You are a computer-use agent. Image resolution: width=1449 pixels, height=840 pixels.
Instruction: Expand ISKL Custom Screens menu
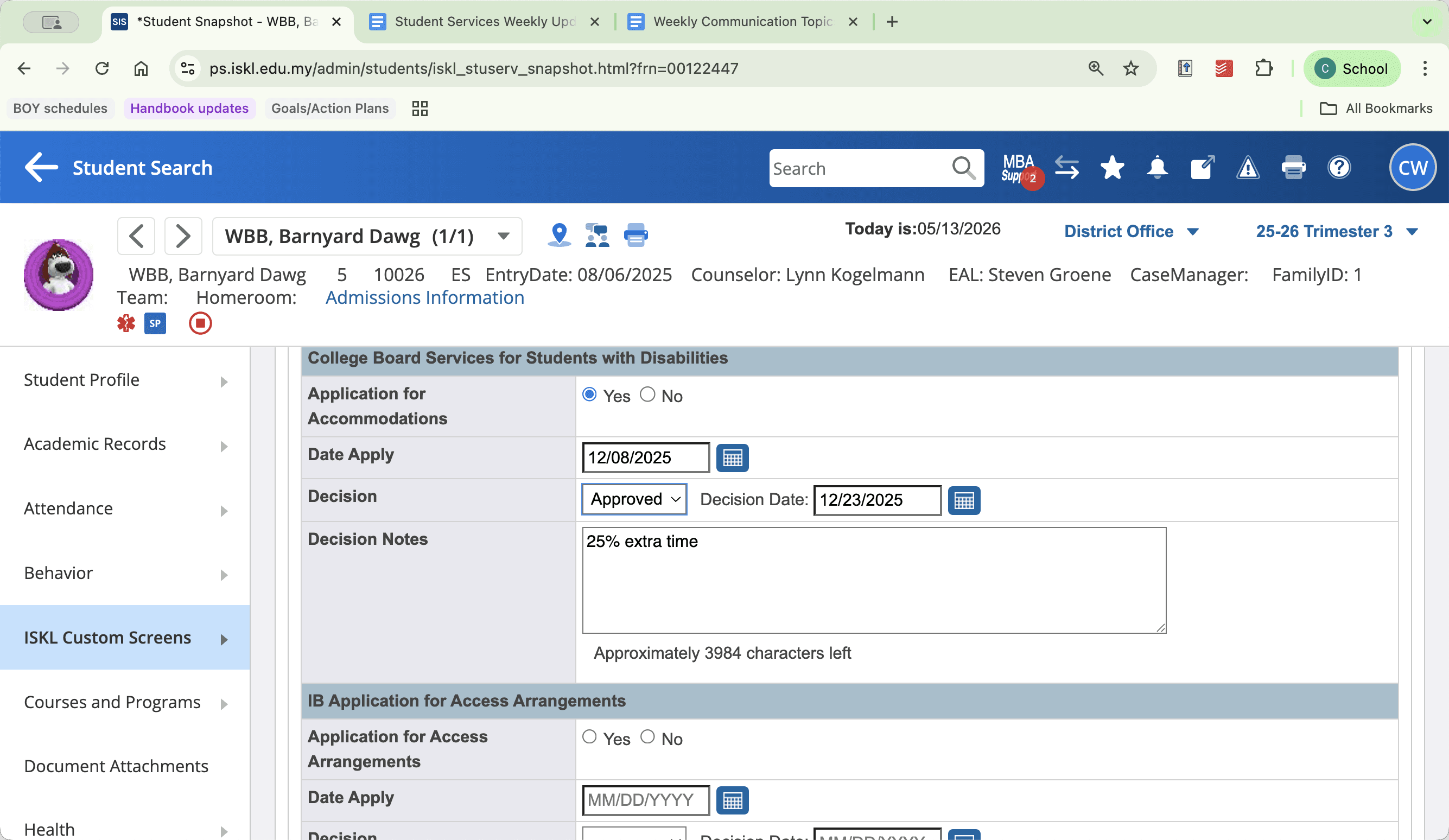125,638
